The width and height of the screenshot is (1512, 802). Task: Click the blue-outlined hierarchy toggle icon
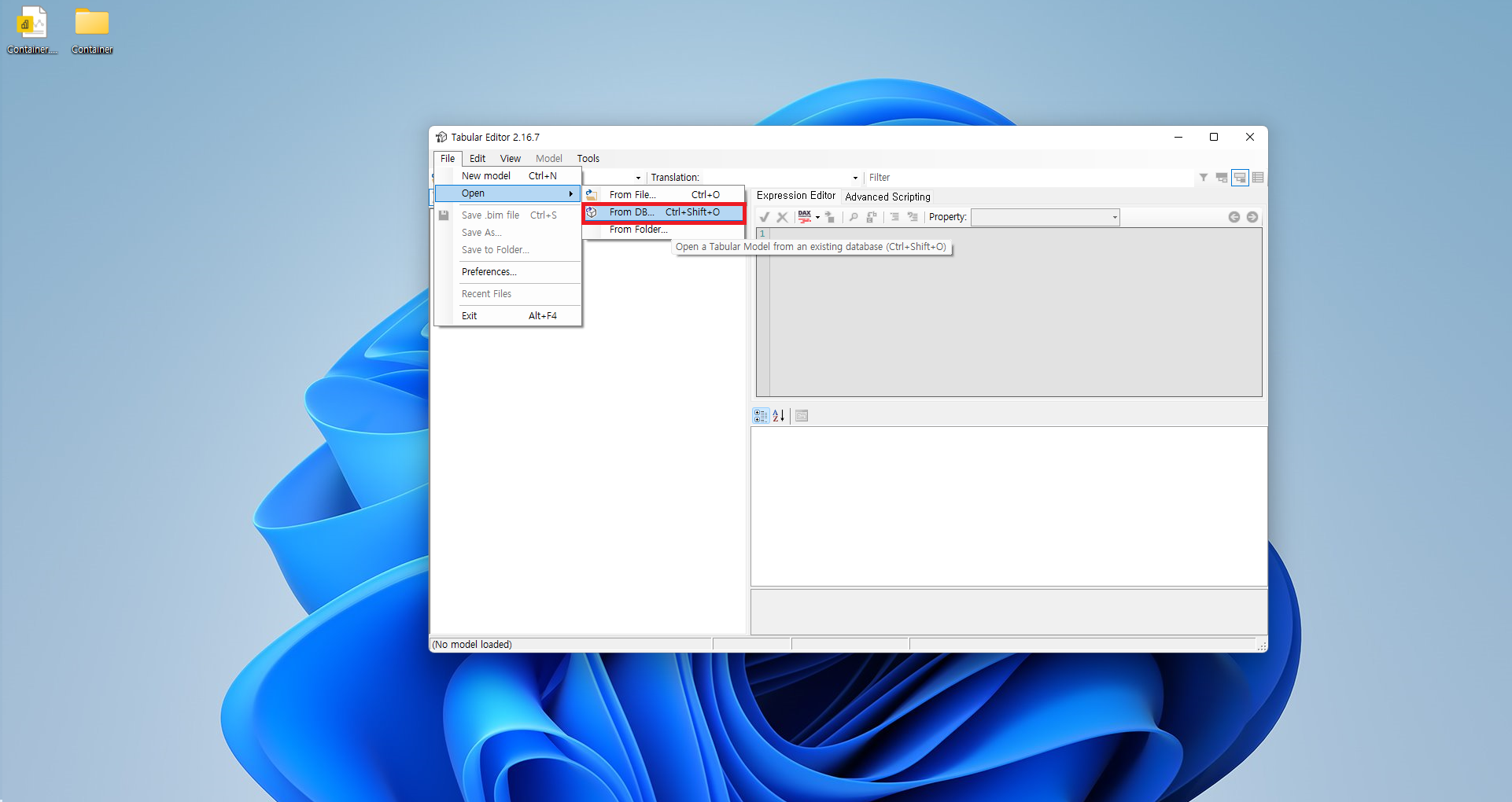pyautogui.click(x=1240, y=178)
